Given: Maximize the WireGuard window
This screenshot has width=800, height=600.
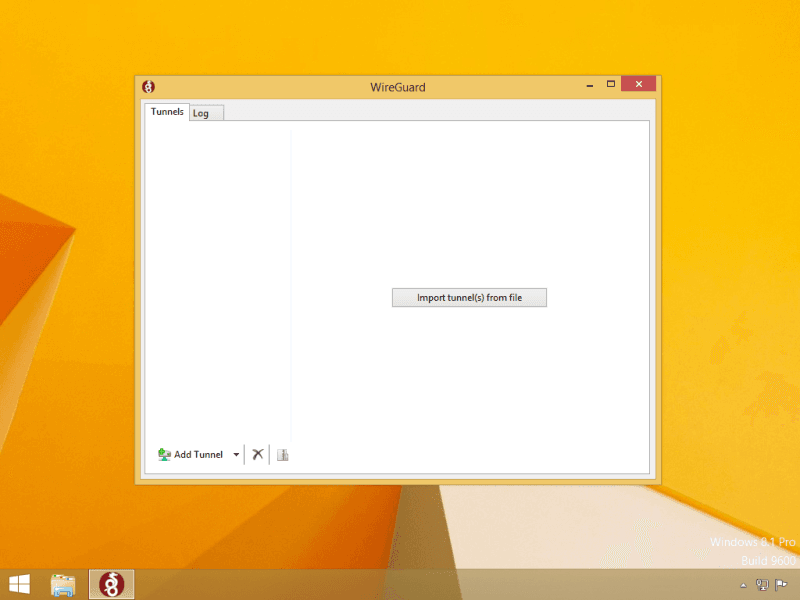Looking at the screenshot, I should click(611, 85).
